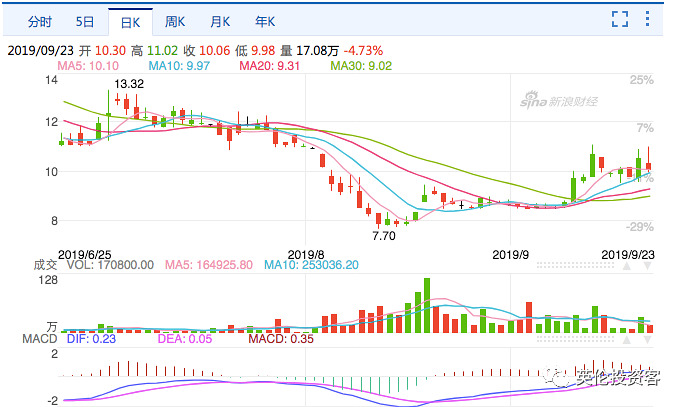
Task: Open the 周K weekly chart tab
Action: point(176,20)
